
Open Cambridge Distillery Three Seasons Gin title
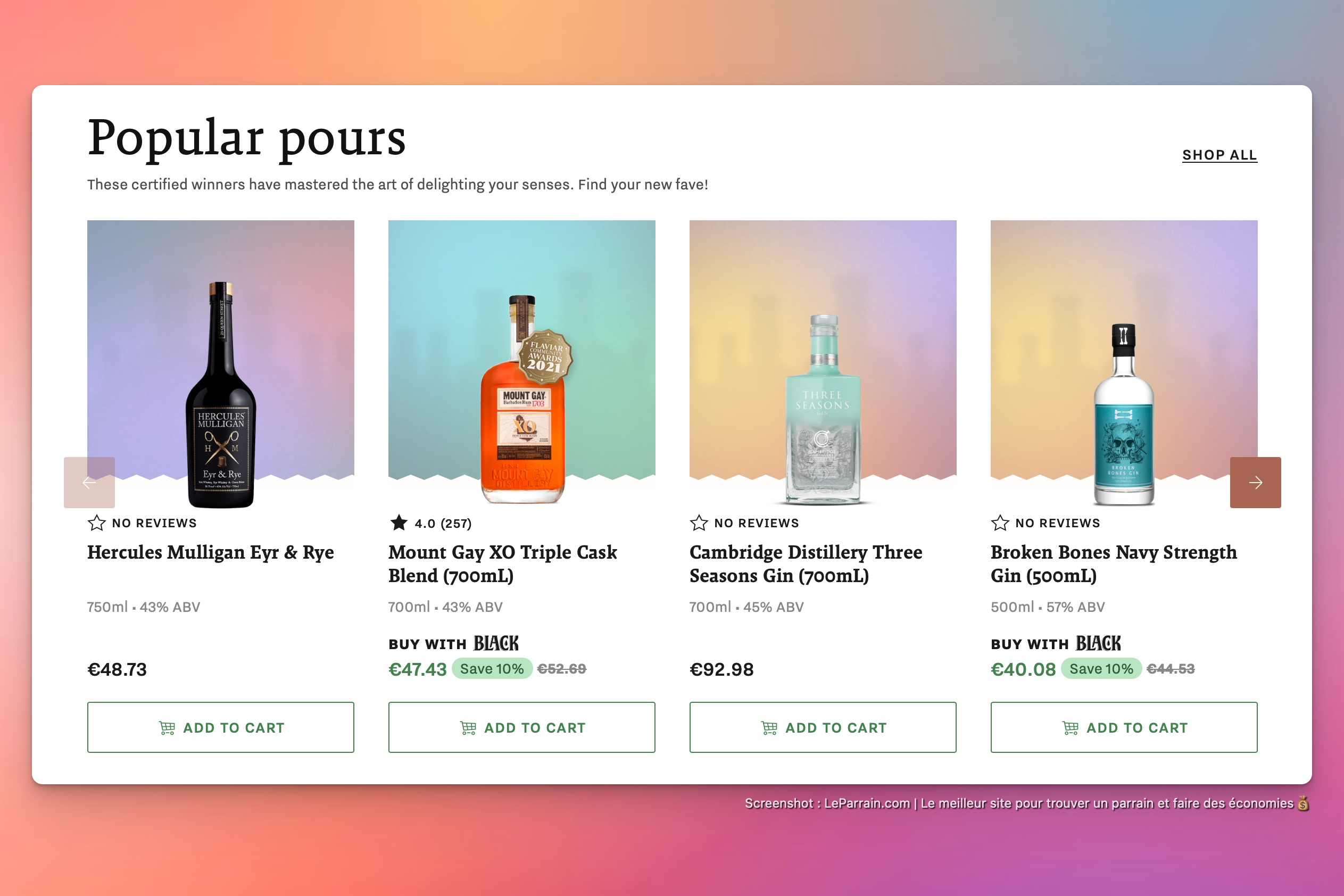(x=806, y=563)
